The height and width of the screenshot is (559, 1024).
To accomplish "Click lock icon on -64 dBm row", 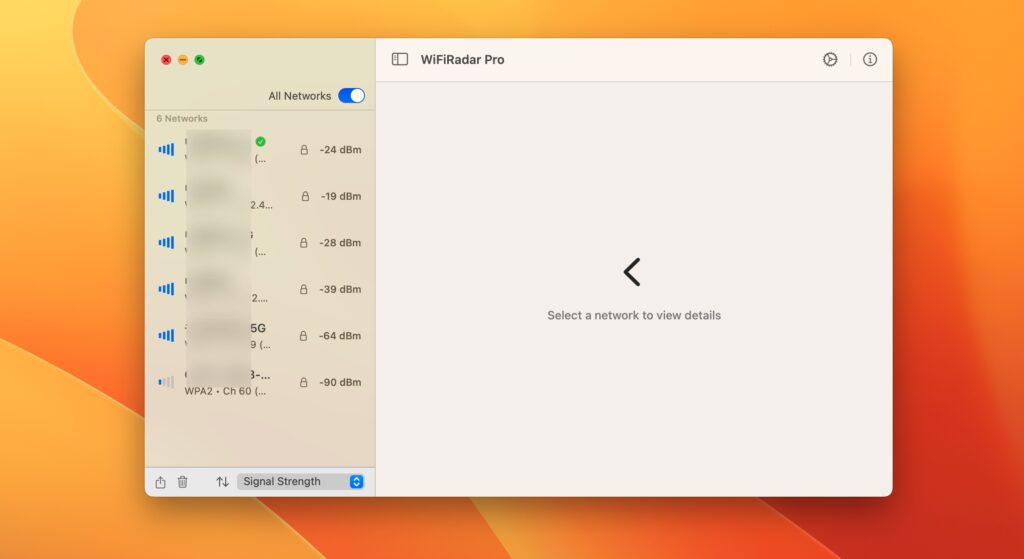I will pyautogui.click(x=303, y=336).
